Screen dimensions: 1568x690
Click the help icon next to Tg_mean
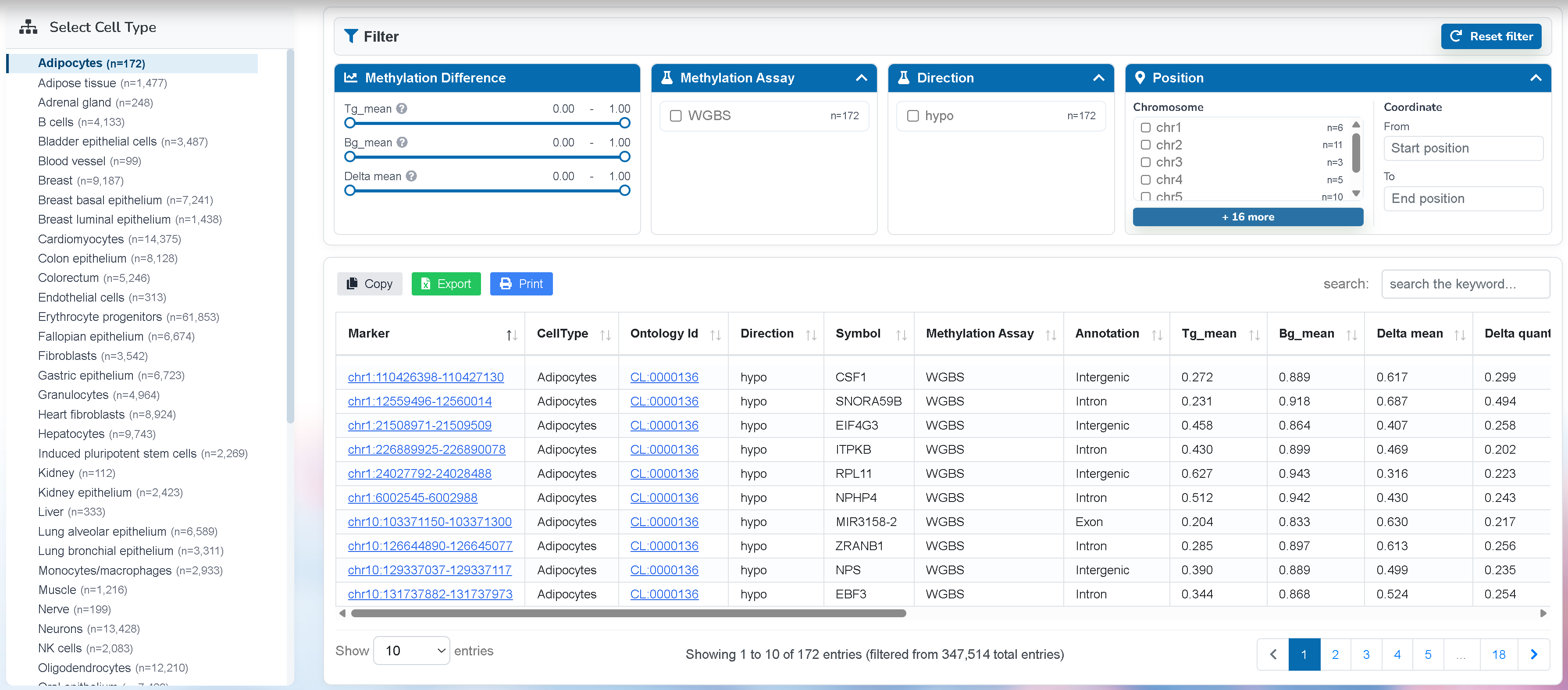(x=401, y=109)
